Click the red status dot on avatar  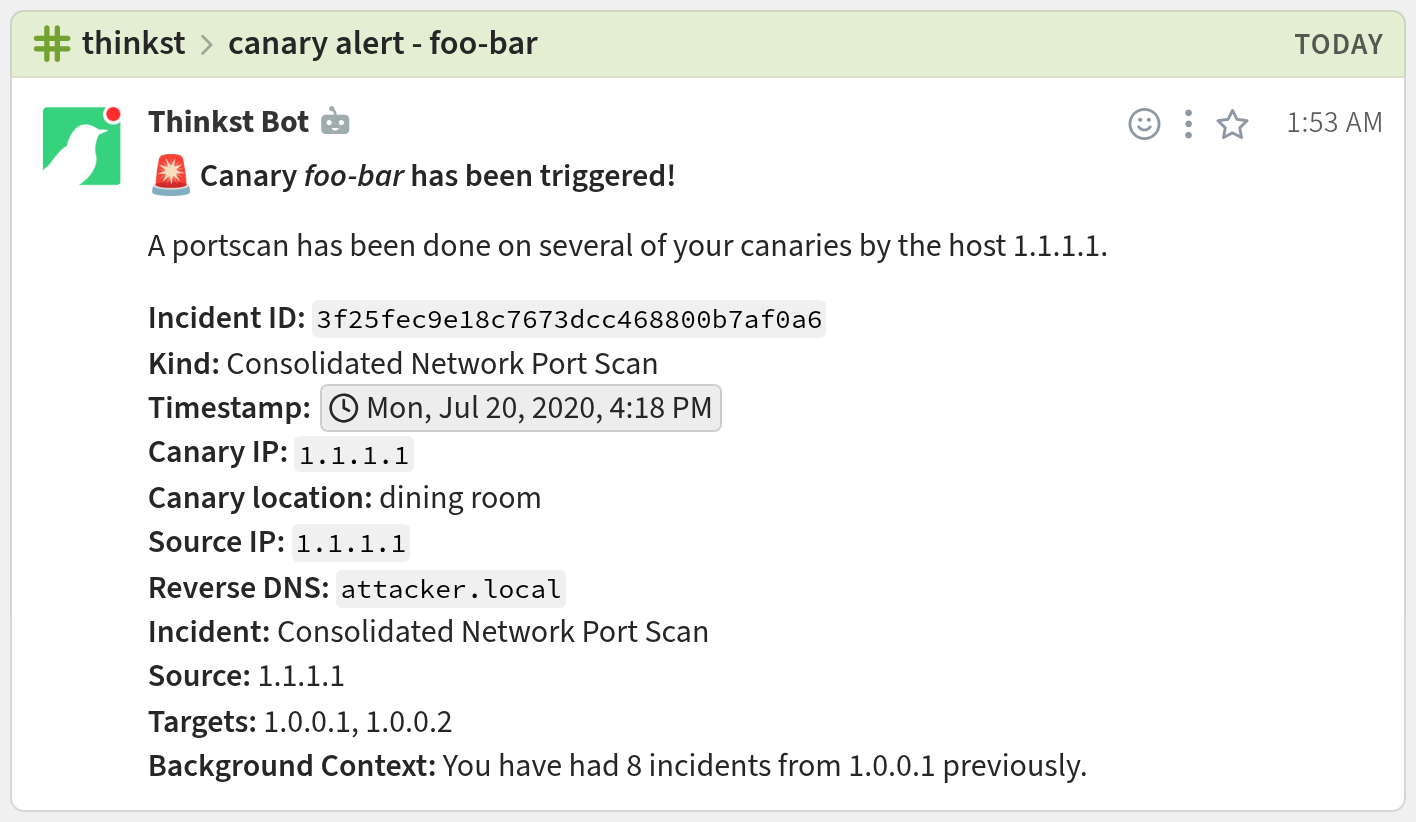[112, 113]
